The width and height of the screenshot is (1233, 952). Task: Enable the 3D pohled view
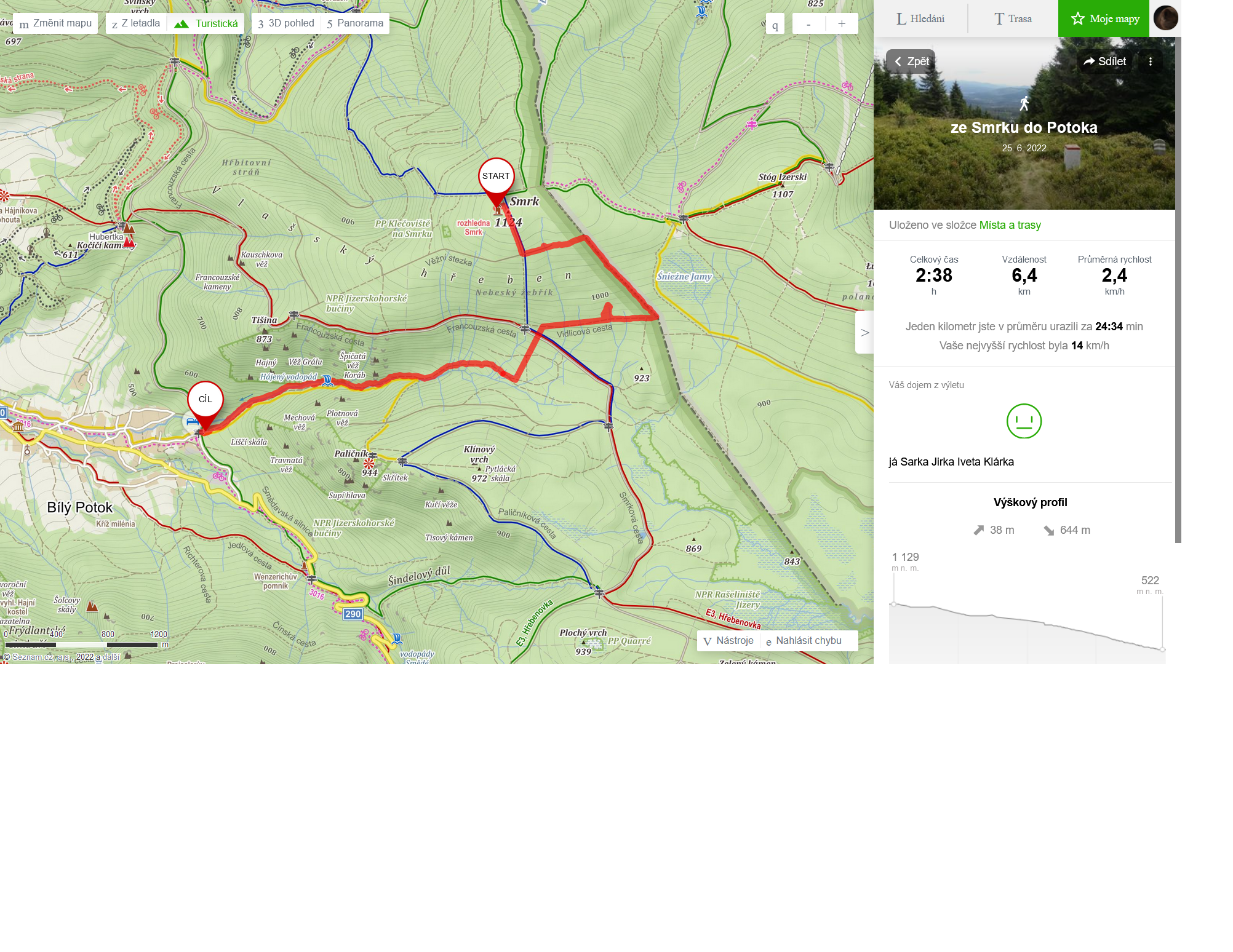click(x=286, y=23)
